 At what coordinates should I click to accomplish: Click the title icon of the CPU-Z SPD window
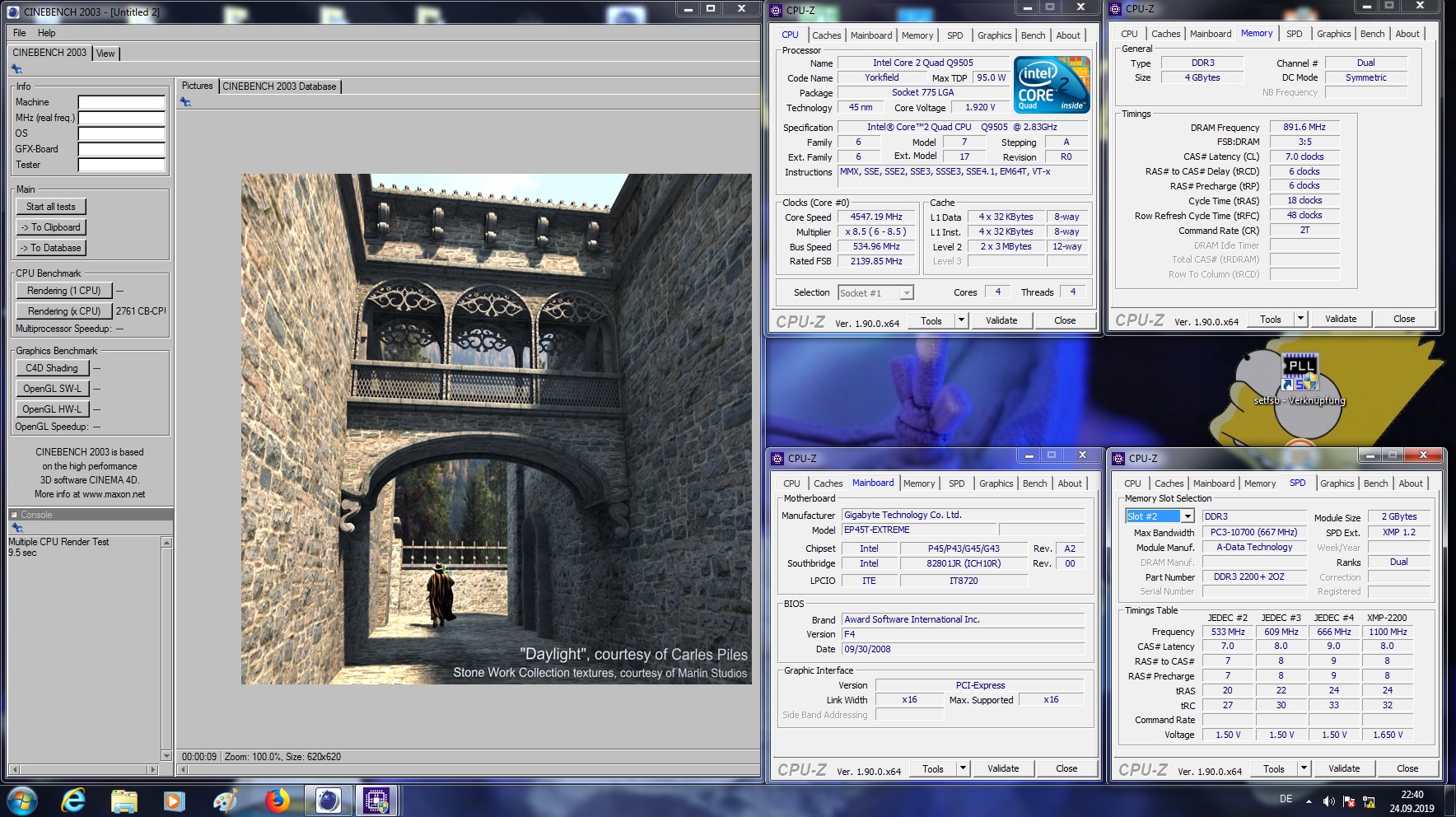(1118, 458)
